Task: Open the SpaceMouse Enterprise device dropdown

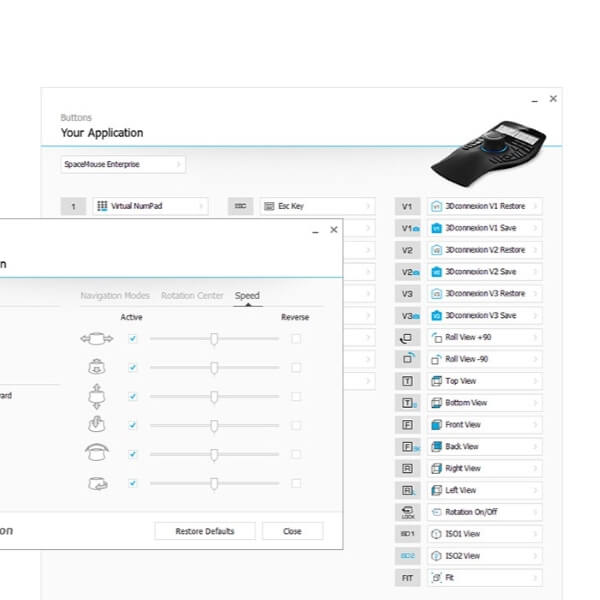Action: [123, 165]
